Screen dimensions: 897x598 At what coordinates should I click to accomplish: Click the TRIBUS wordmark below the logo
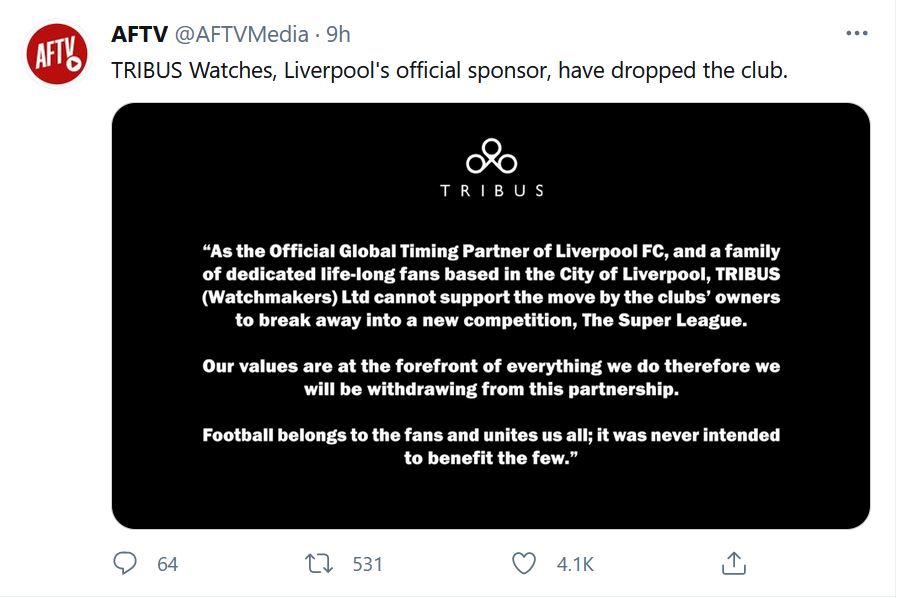point(492,189)
